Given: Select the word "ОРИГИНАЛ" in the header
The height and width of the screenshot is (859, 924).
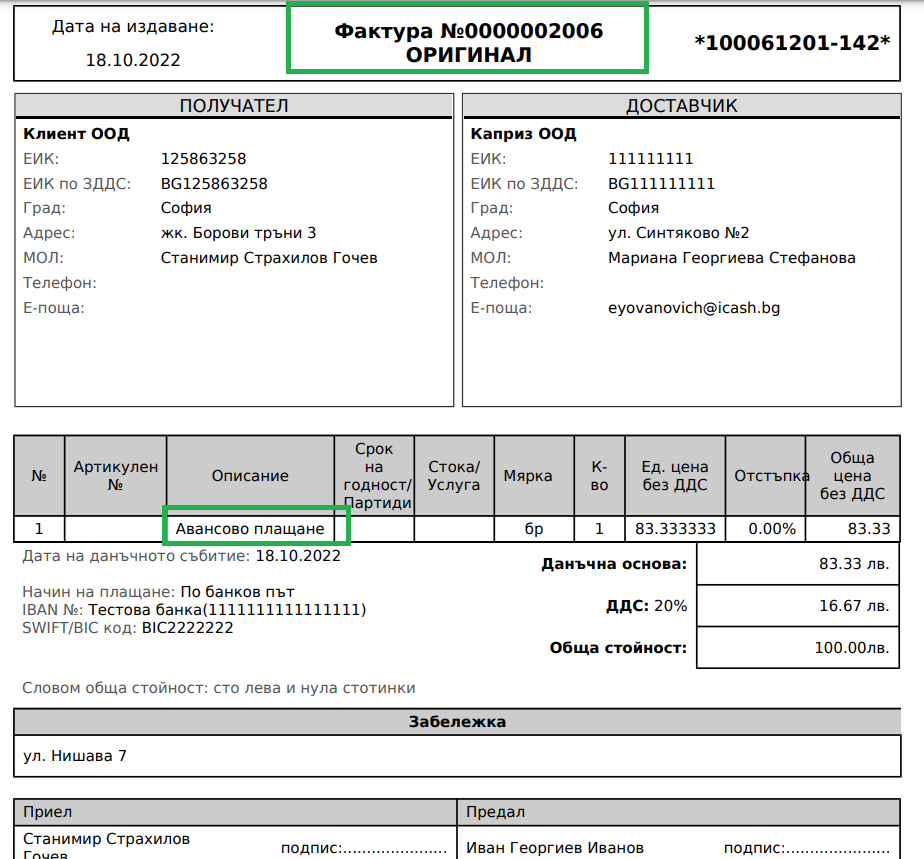Looking at the screenshot, I should pos(468,55).
